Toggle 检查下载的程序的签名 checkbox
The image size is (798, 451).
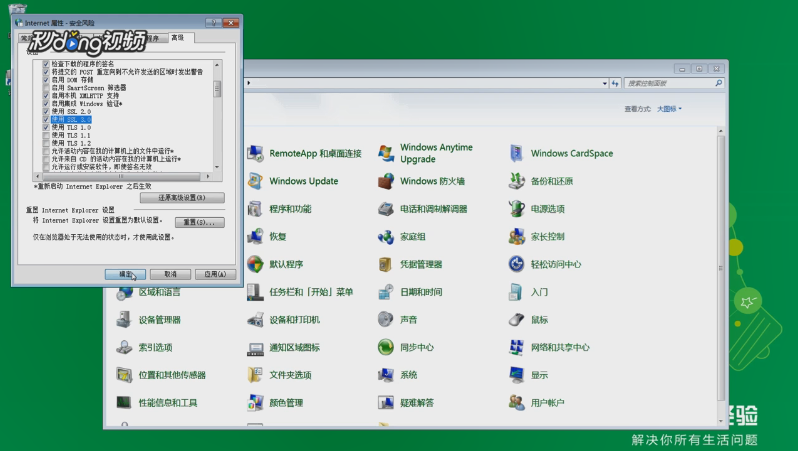coord(46,64)
